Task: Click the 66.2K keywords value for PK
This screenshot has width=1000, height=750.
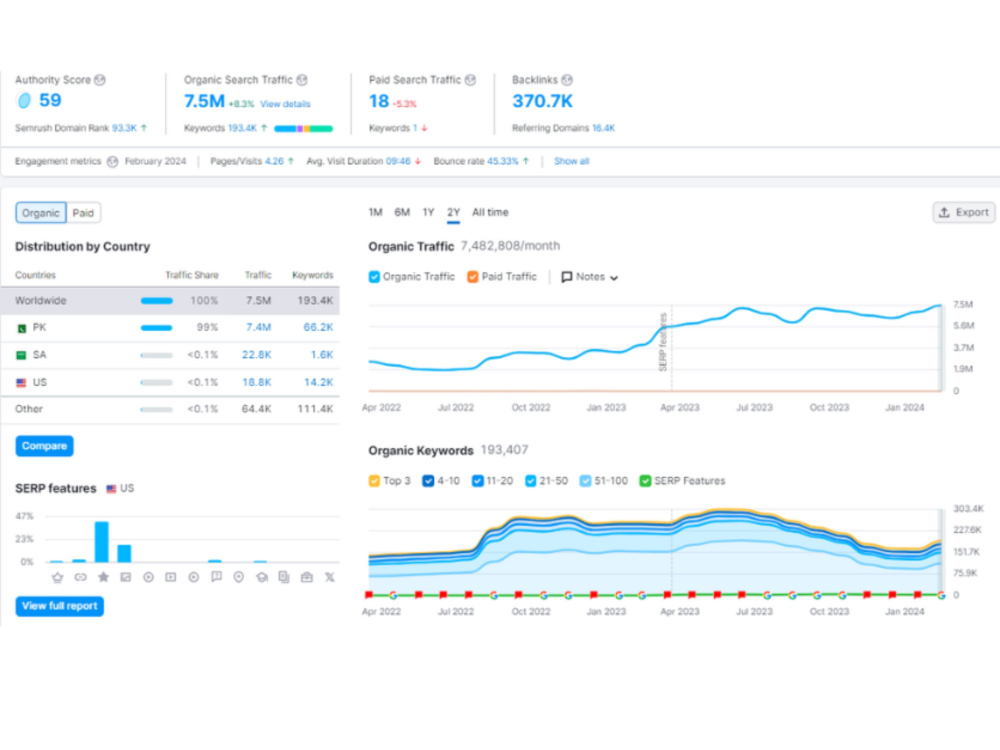Action: click(318, 328)
